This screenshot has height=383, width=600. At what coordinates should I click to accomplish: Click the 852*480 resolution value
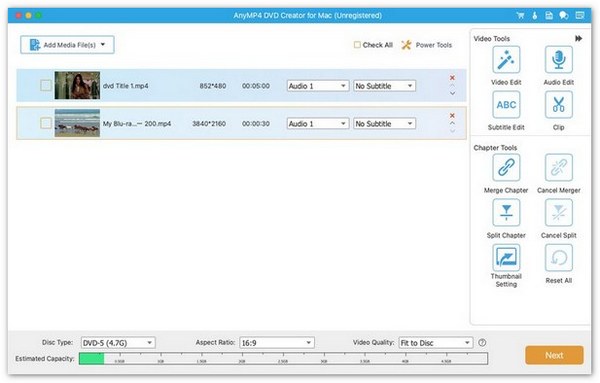tap(213, 86)
